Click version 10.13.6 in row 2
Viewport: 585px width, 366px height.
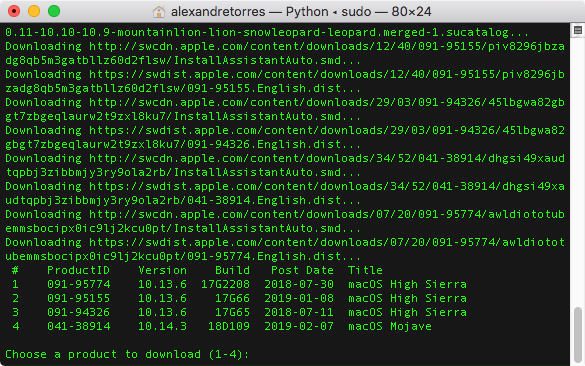tap(162, 298)
